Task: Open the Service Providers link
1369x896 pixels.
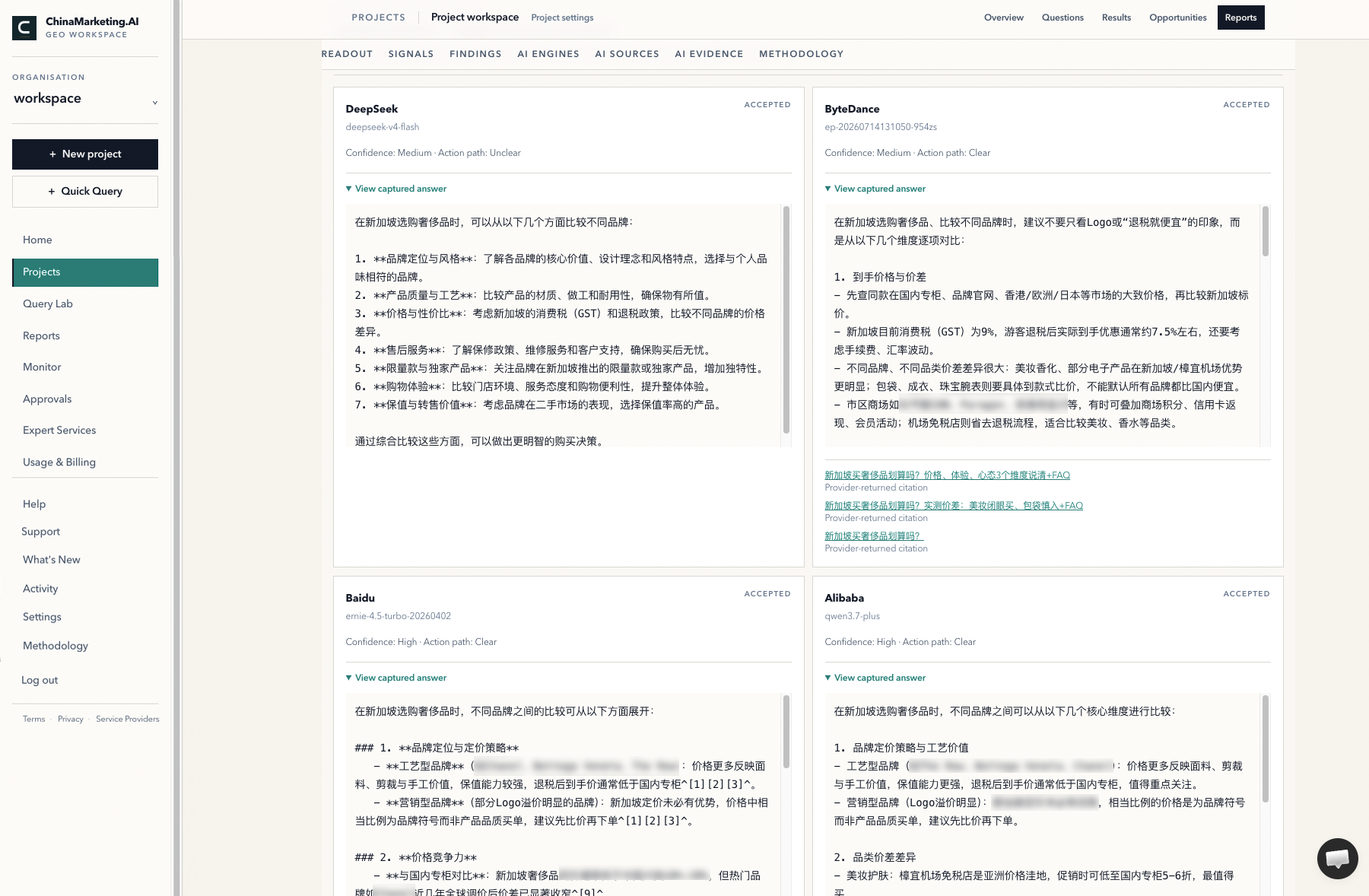Action: coord(128,719)
